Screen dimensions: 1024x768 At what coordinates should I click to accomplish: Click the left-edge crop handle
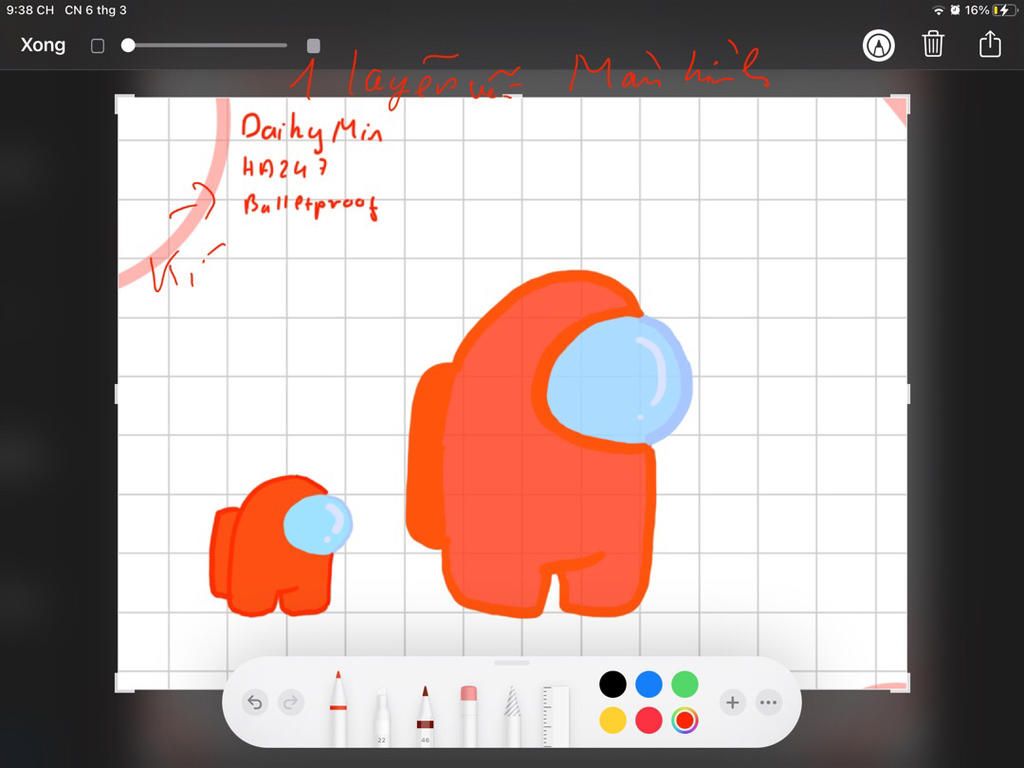pyautogui.click(x=117, y=394)
